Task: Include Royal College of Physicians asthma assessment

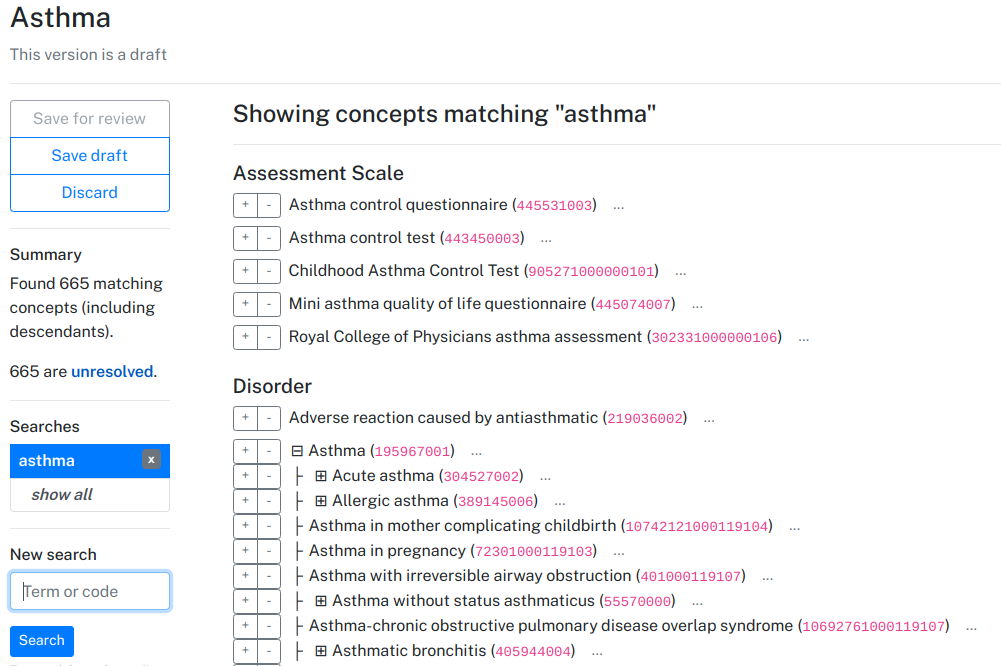Action: tap(245, 337)
